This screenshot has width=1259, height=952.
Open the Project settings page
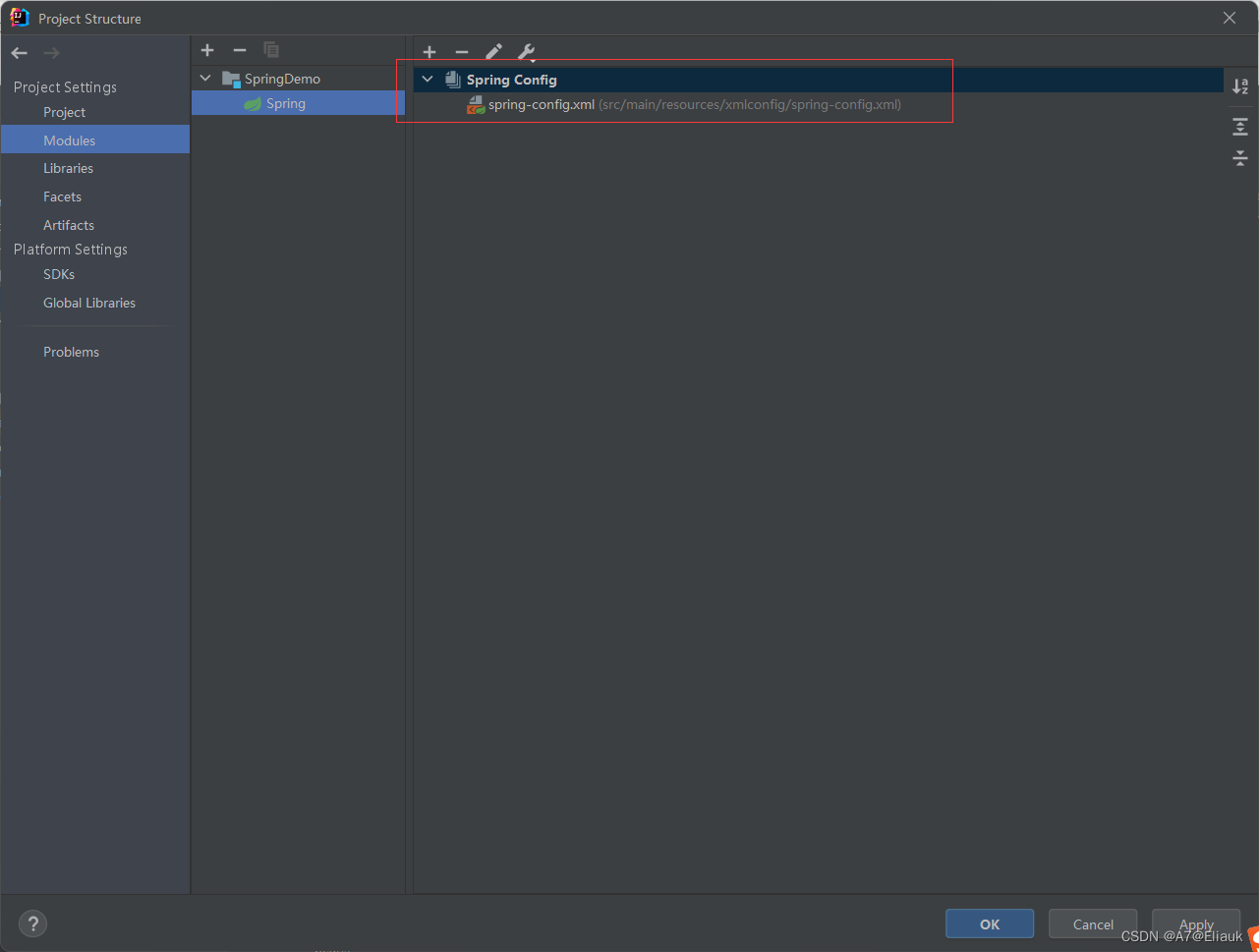pos(95,112)
